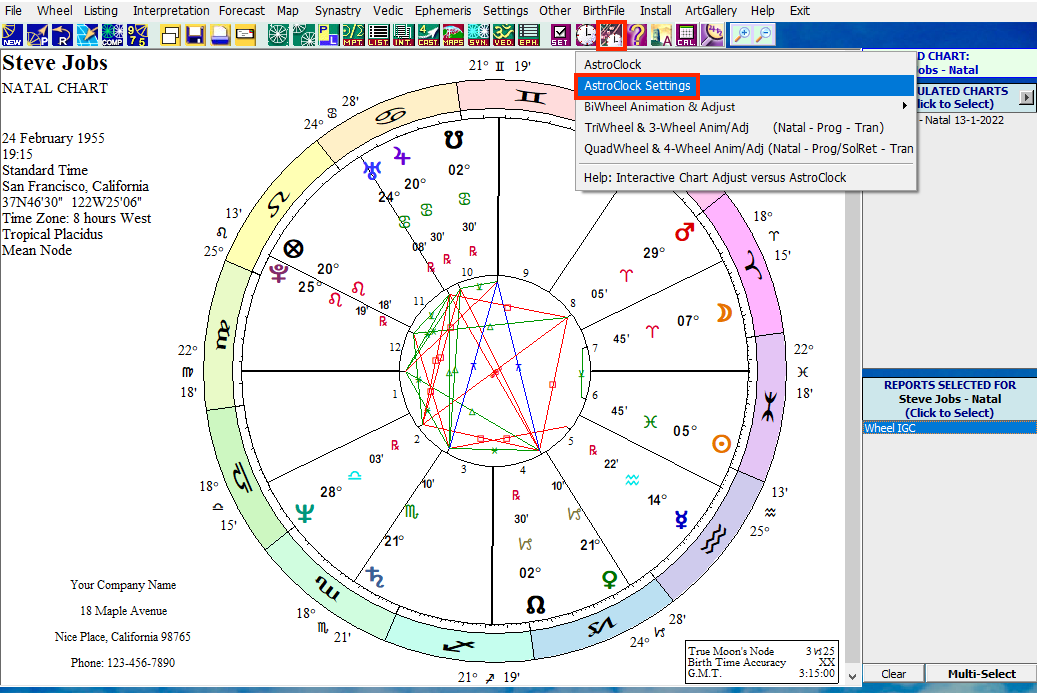Viewport: 1037px width, 693px height.
Task: Click the P progressed chart toolbar icon
Action: [37, 35]
